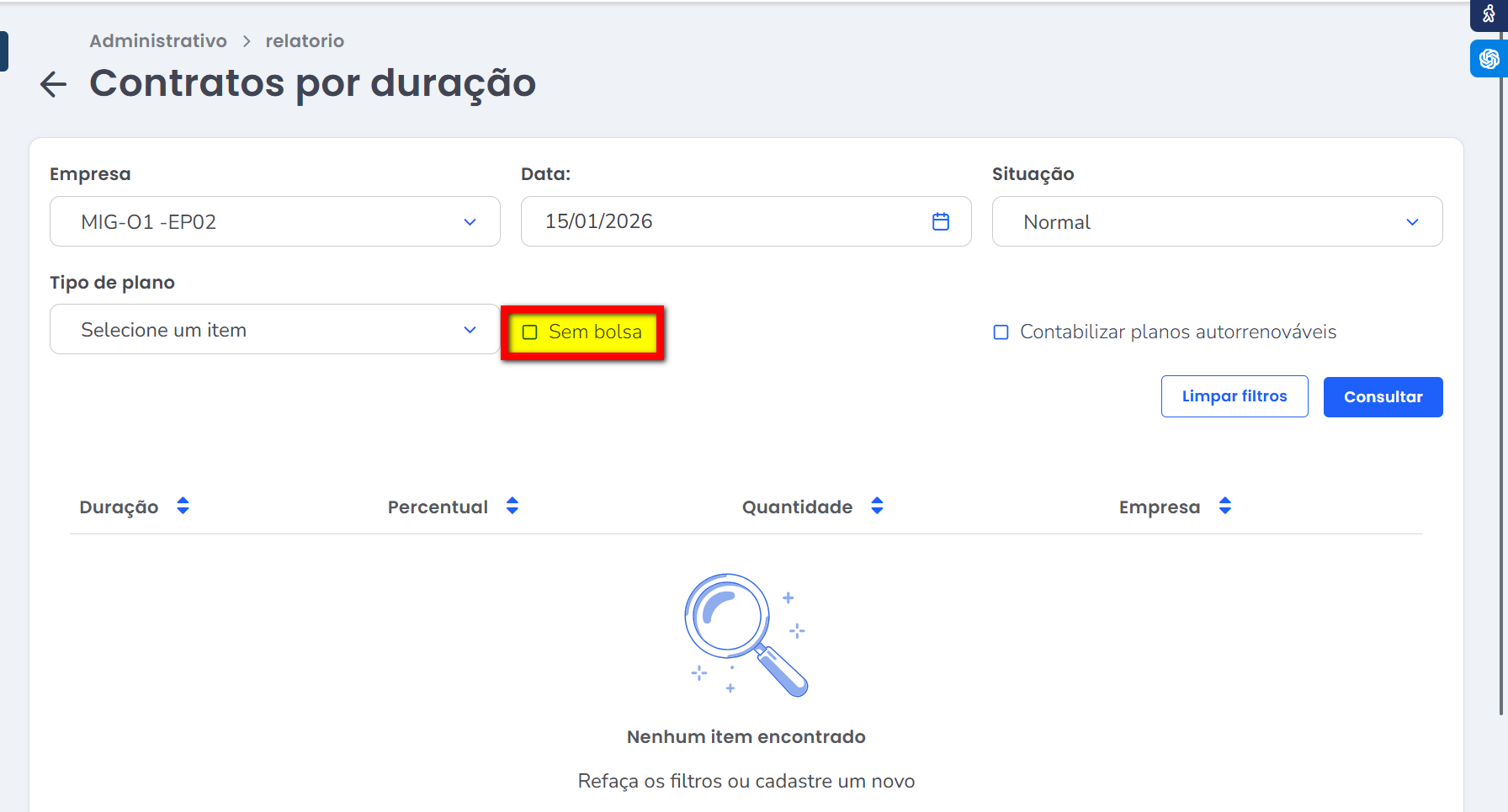Sort table by Quantidade column
1508x812 pixels.
pyautogui.click(x=877, y=507)
